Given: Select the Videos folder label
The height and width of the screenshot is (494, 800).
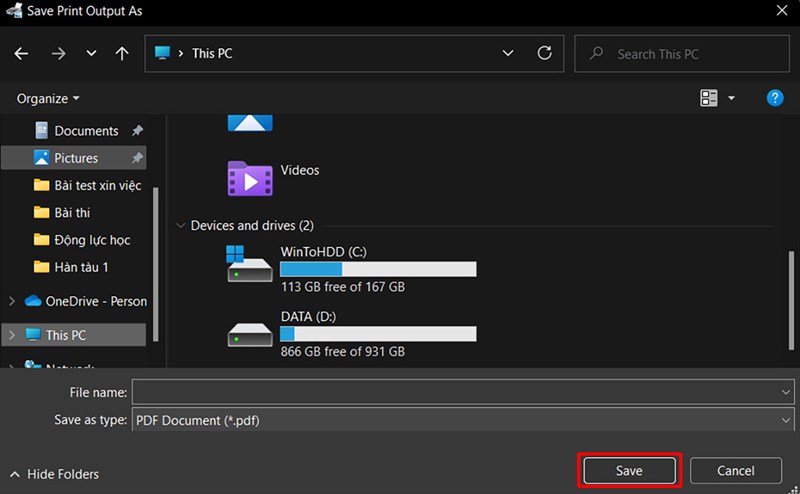Looking at the screenshot, I should [300, 170].
